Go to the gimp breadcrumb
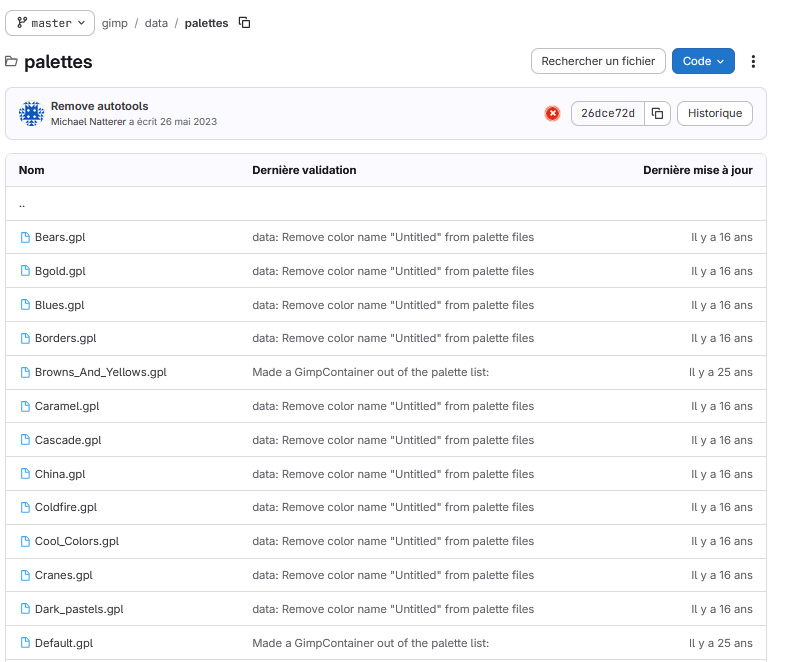This screenshot has height=662, width=799. (x=115, y=23)
